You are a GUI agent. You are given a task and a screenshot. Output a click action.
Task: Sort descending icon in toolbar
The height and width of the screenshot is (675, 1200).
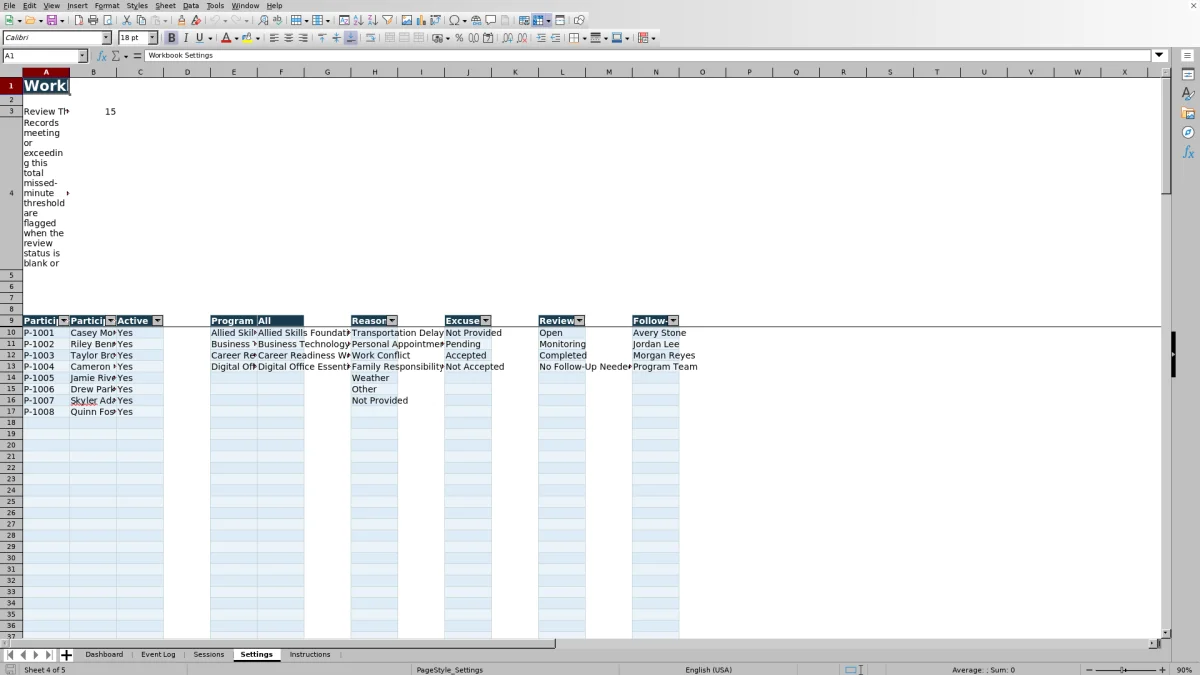(373, 20)
